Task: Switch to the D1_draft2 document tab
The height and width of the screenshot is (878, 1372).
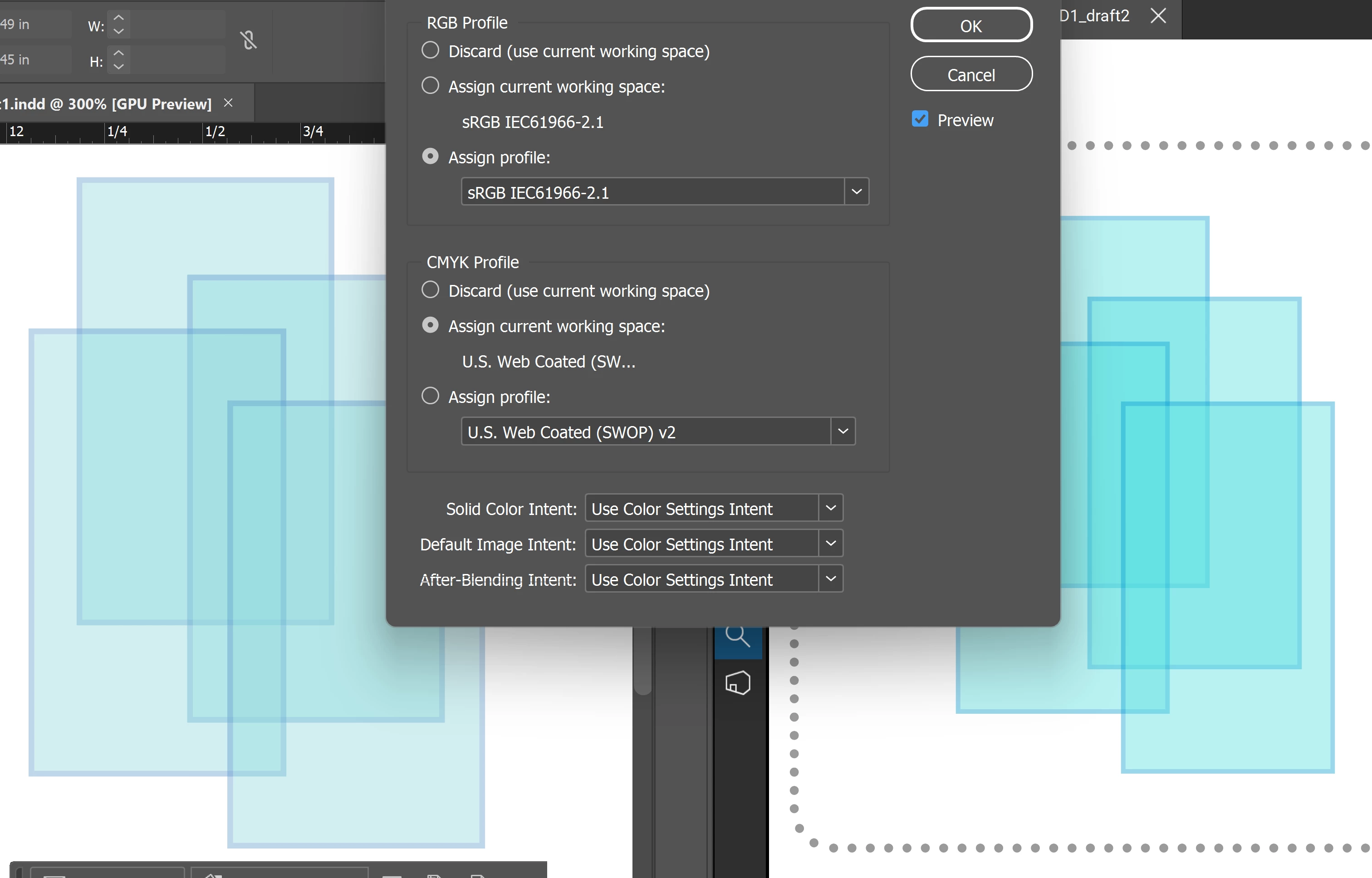Action: (x=1094, y=16)
